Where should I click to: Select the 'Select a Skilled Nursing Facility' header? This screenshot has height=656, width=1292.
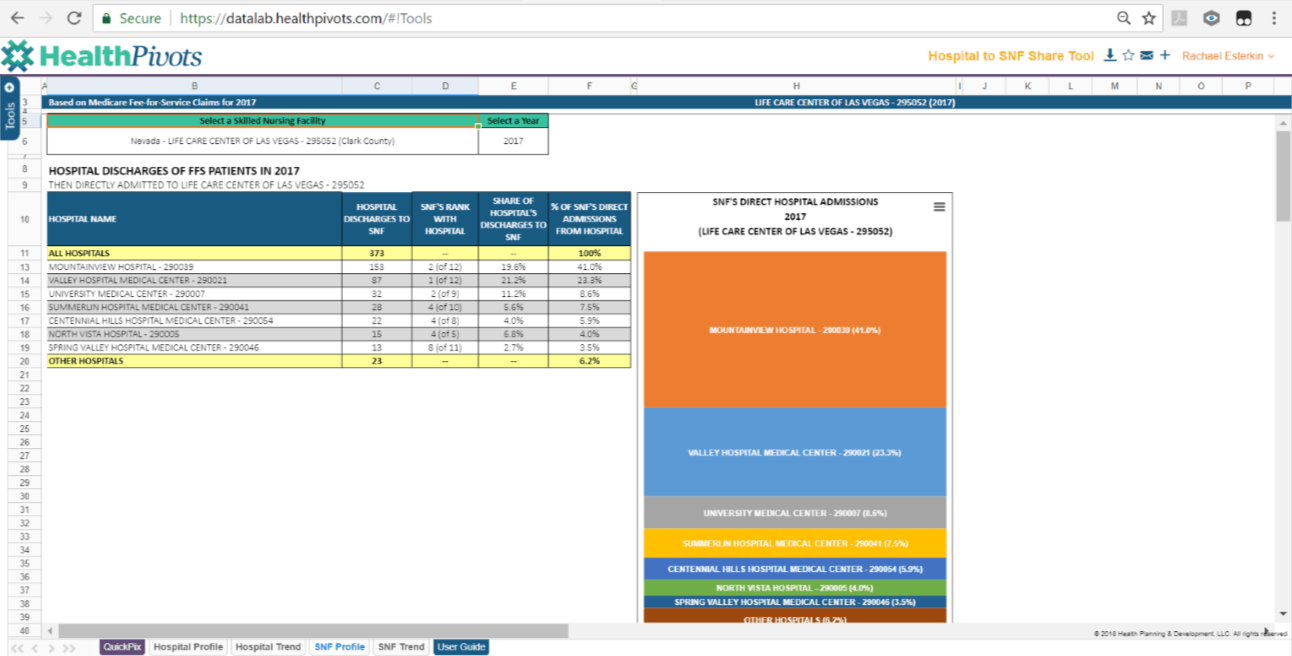(x=262, y=121)
